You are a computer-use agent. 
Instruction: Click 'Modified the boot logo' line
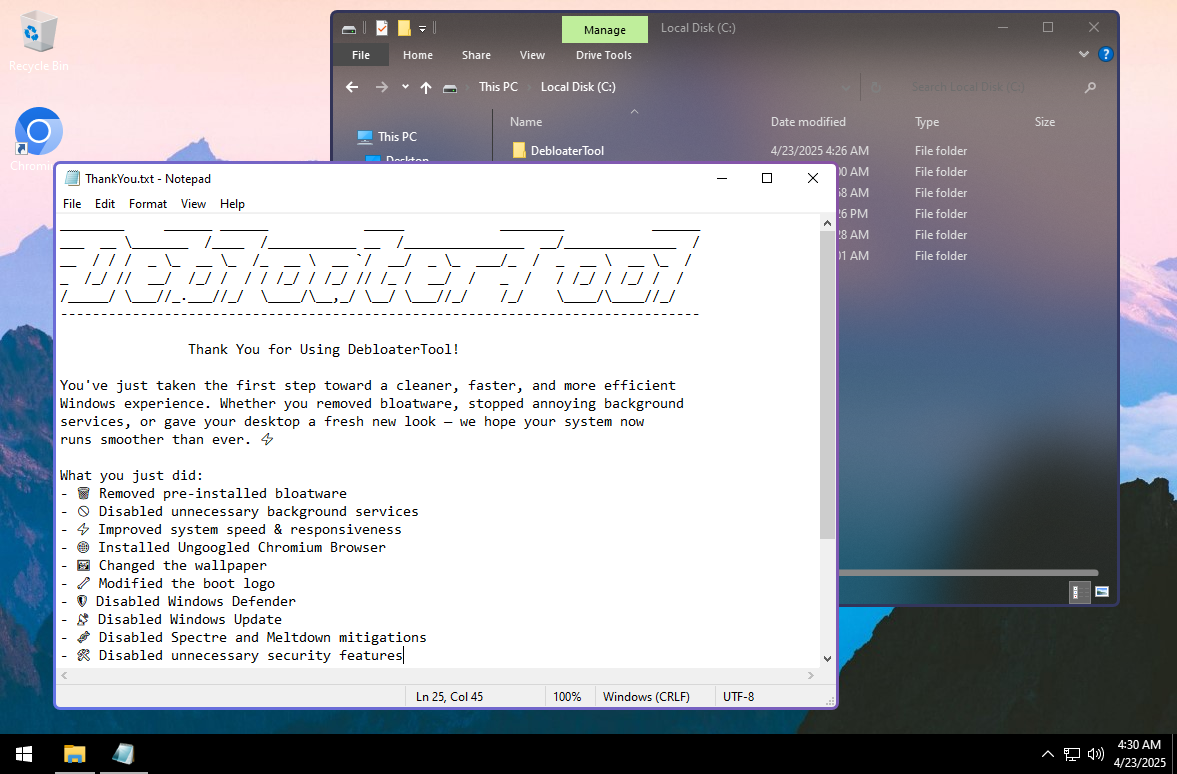point(187,584)
